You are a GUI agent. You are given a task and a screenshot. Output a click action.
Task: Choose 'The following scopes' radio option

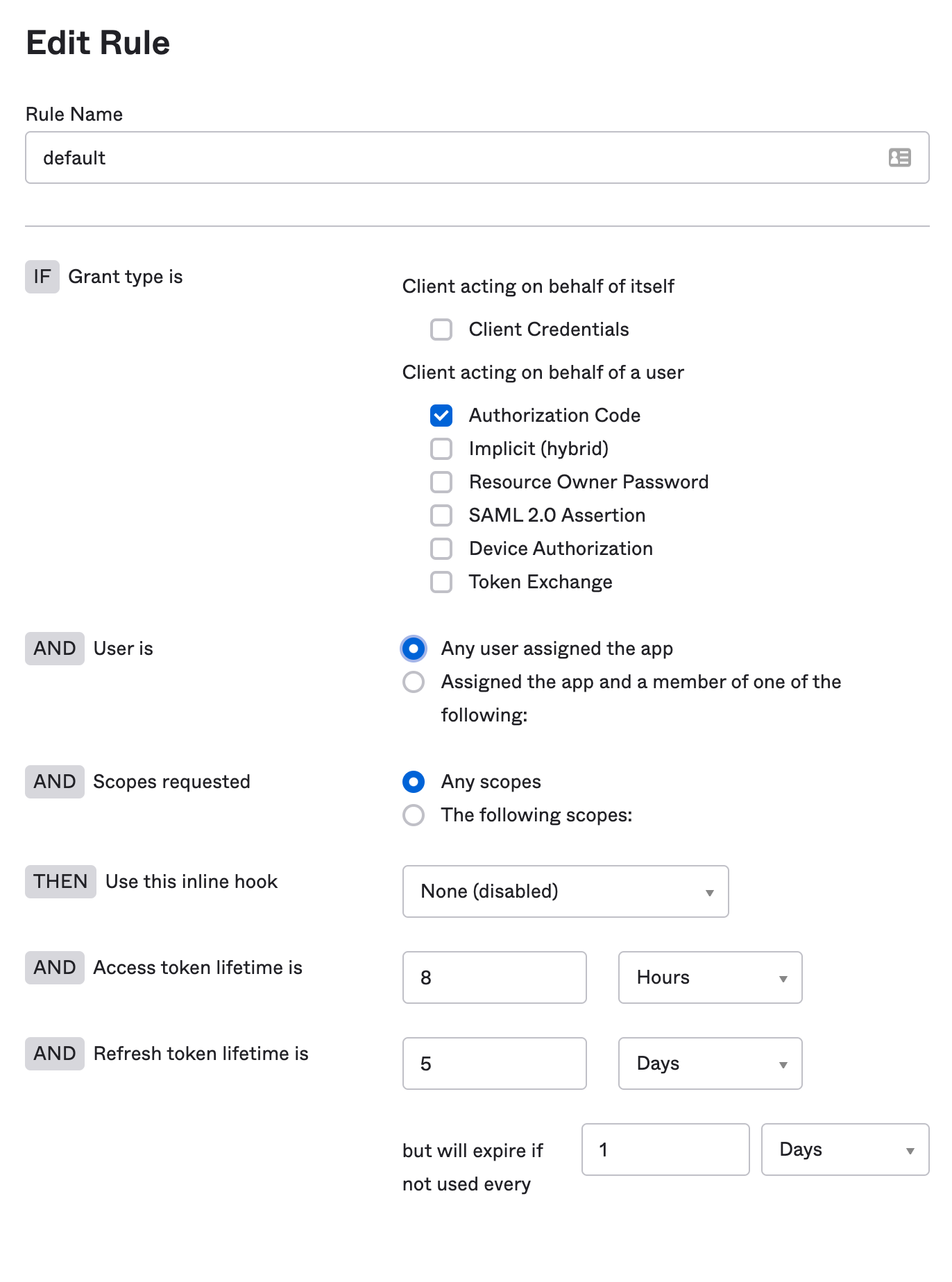pyautogui.click(x=414, y=815)
